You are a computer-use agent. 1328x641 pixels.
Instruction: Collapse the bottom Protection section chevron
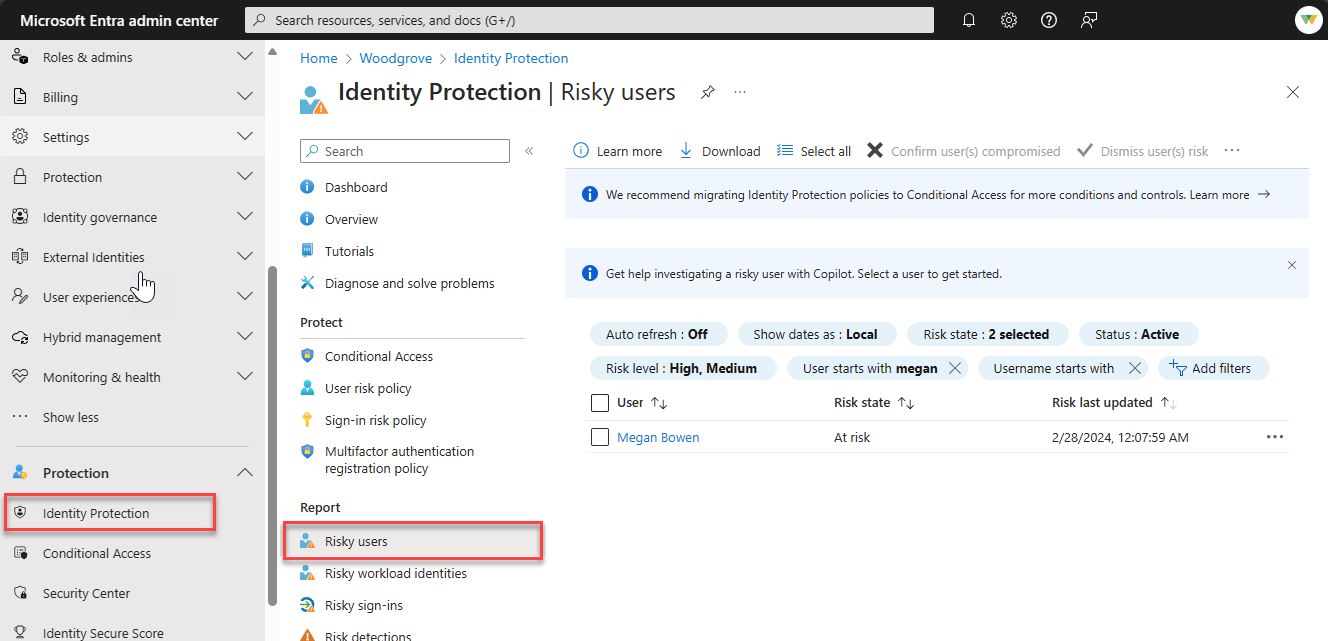click(244, 473)
